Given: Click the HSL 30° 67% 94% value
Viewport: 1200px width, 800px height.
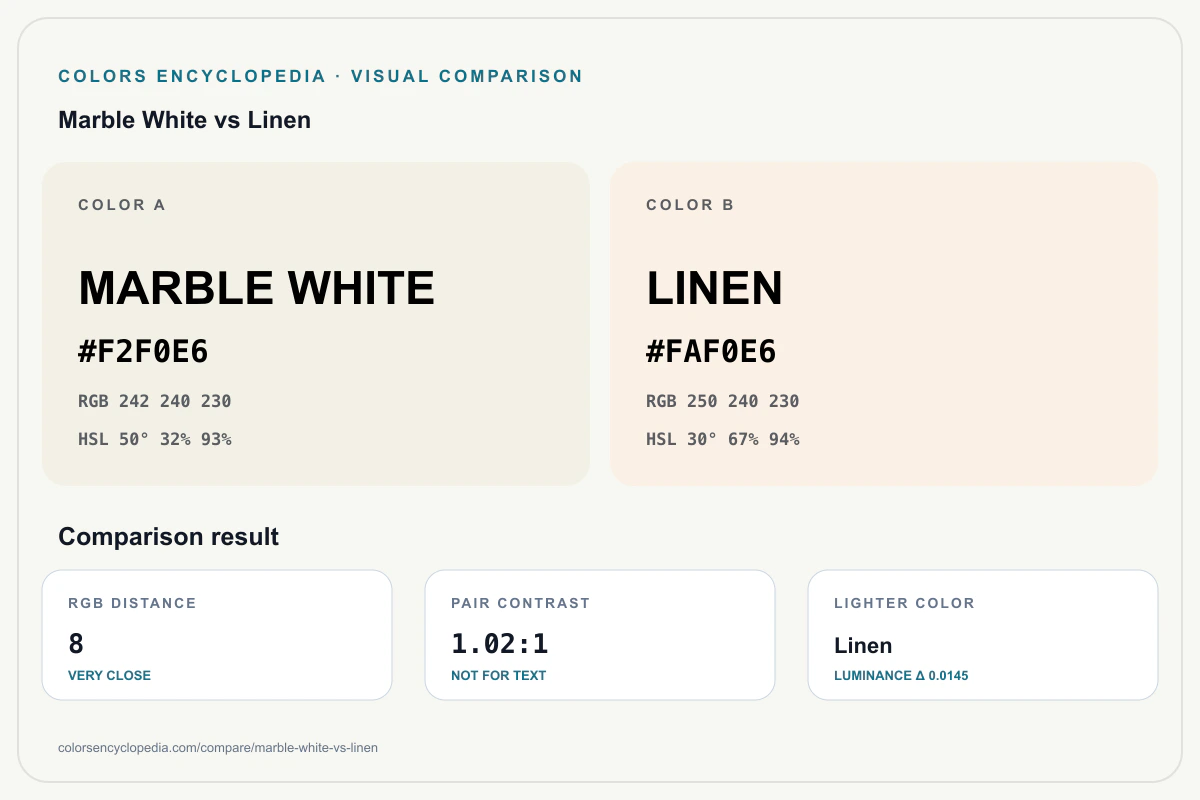Looking at the screenshot, I should point(723,439).
